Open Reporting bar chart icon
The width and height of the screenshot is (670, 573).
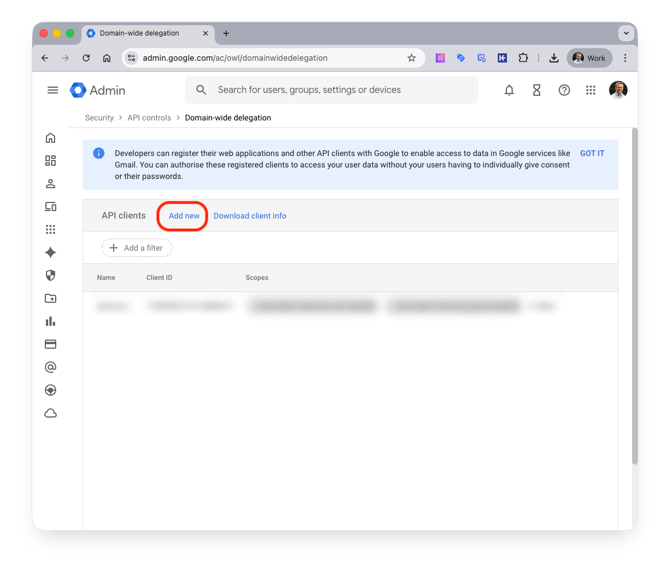click(x=51, y=321)
